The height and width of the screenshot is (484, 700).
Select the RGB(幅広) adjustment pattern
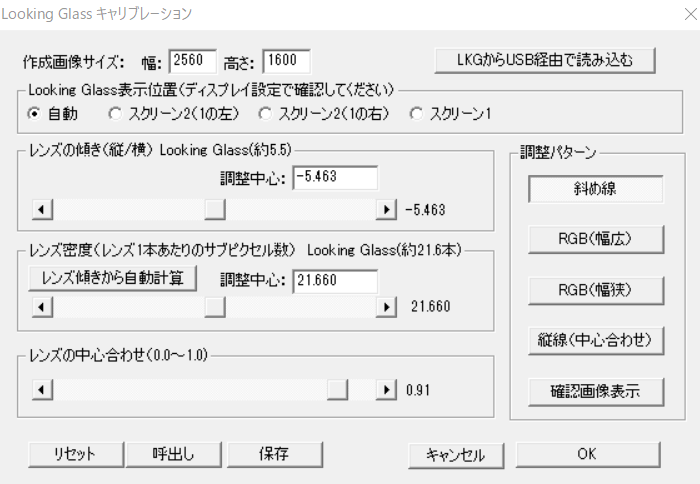(596, 239)
